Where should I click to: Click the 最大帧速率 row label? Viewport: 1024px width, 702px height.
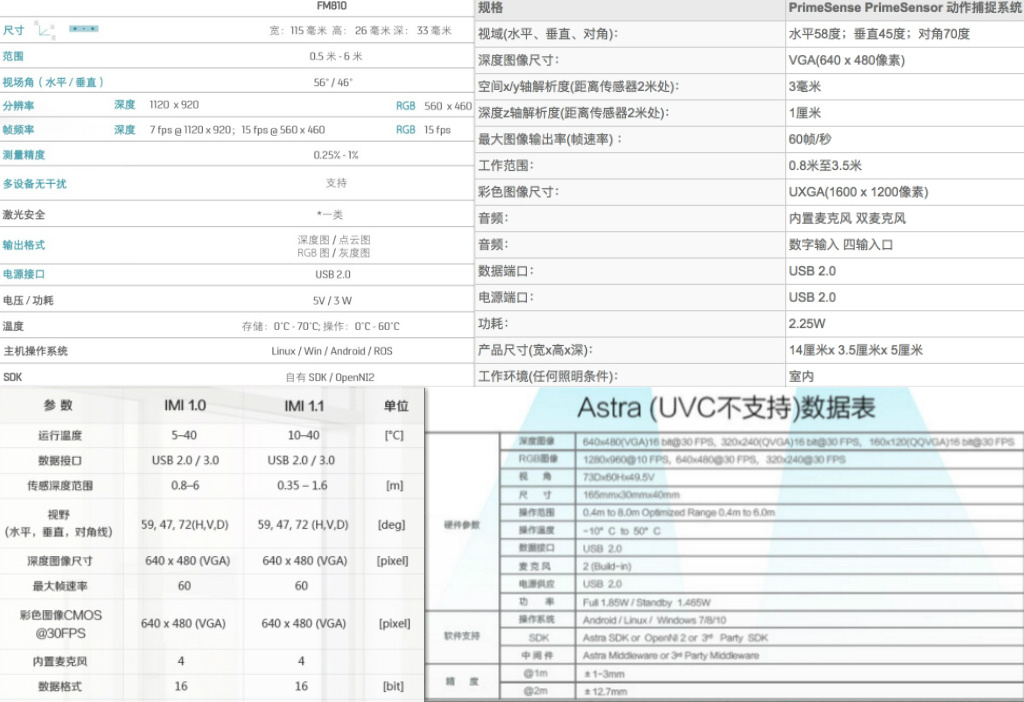(59, 586)
